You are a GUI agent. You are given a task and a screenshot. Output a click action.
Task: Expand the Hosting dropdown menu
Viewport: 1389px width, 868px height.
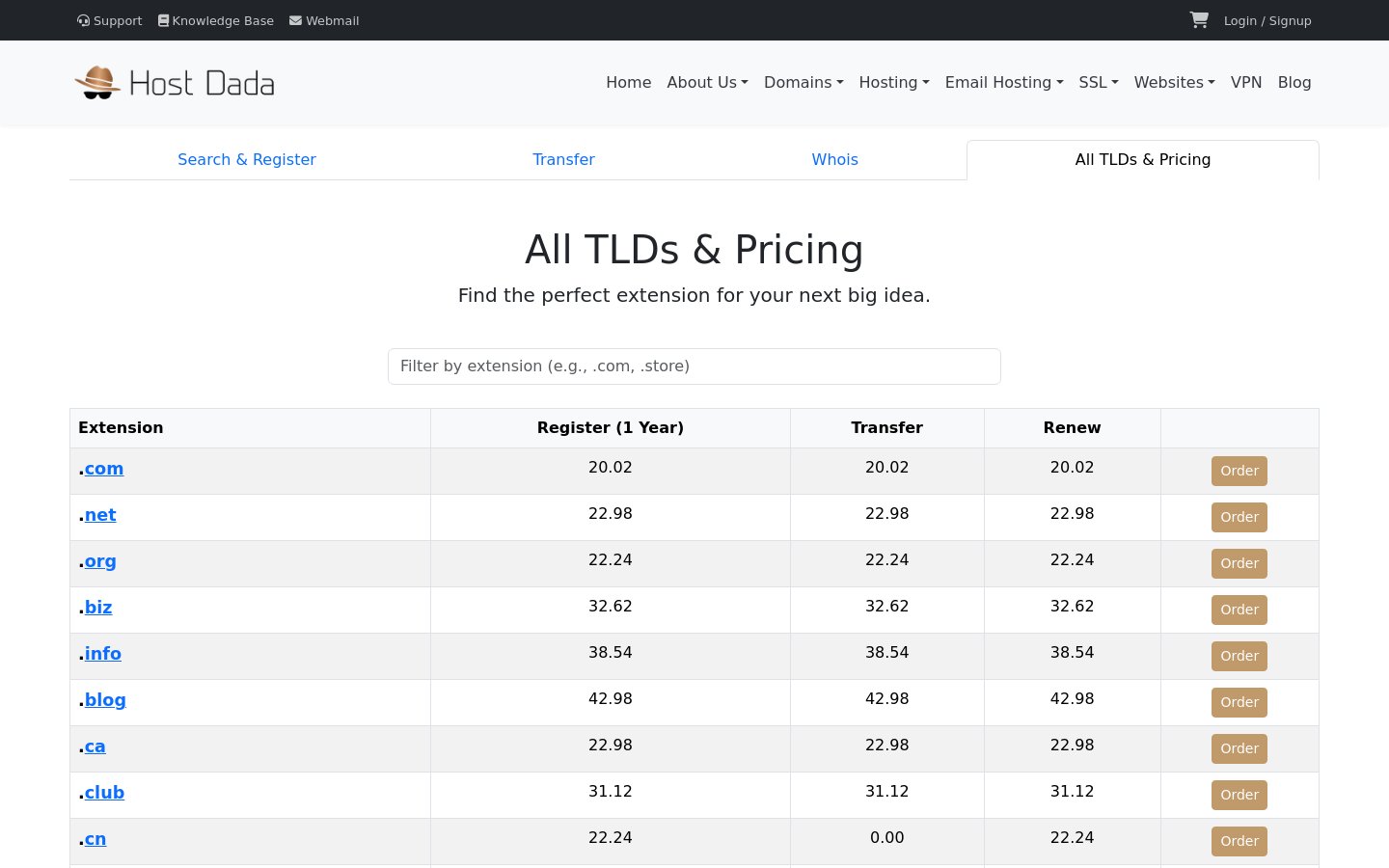click(x=894, y=83)
